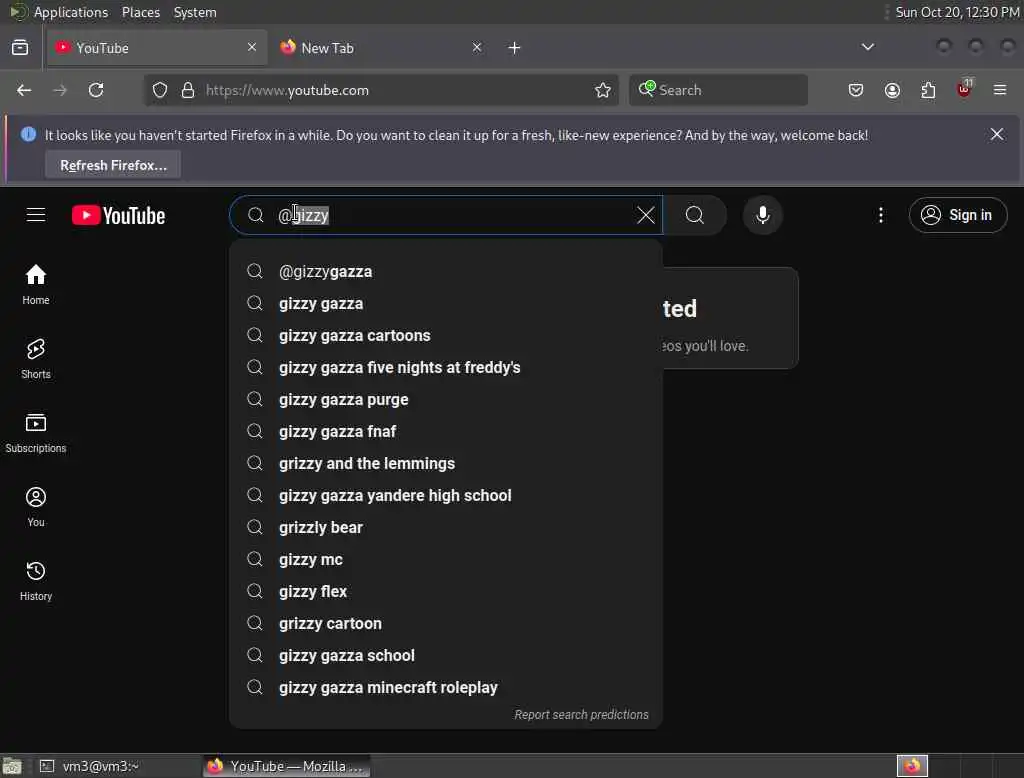Choose the gizzy mc suggestion
1024x778 pixels.
click(446, 560)
